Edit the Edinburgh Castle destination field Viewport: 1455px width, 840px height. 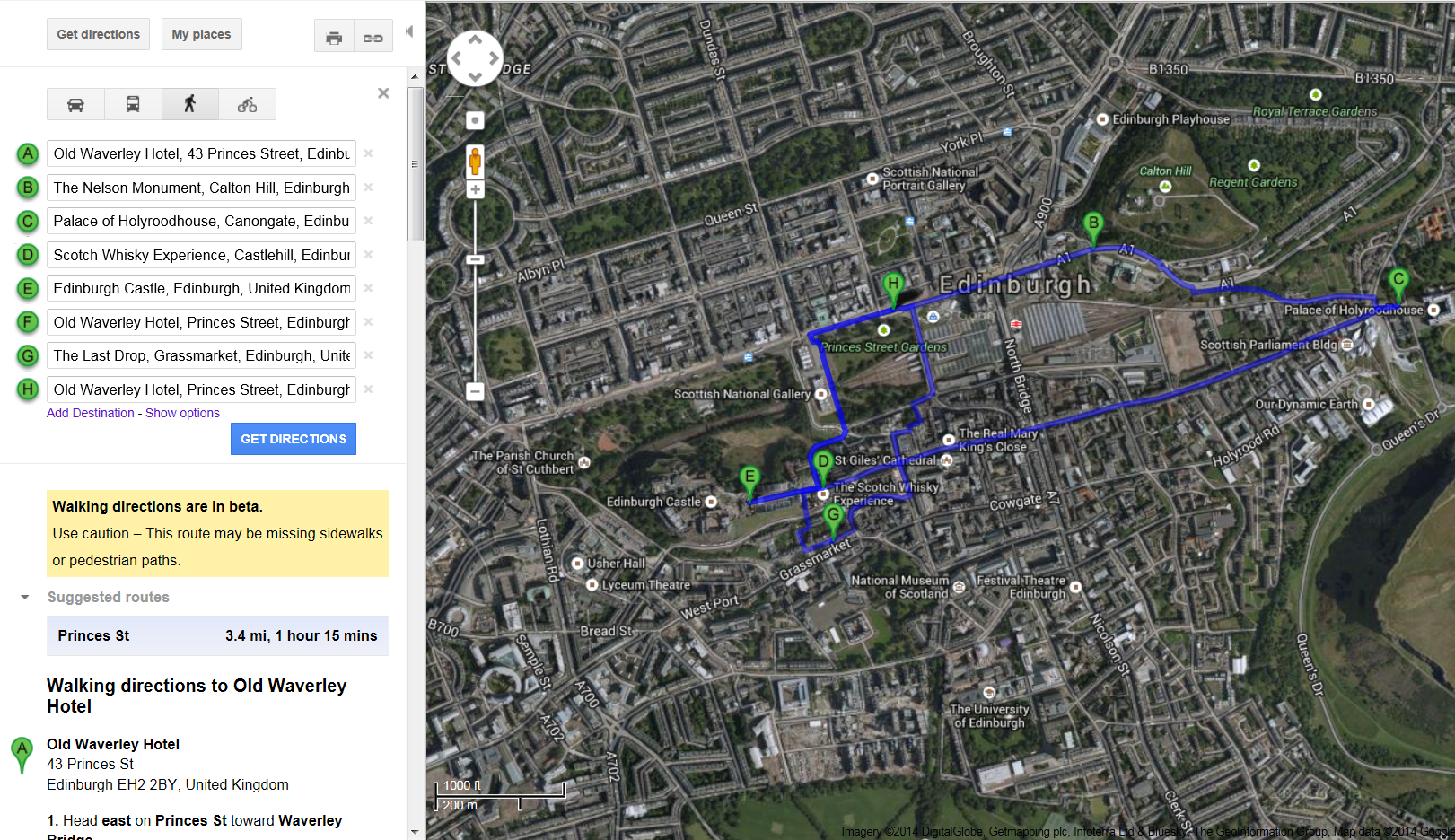[202, 288]
